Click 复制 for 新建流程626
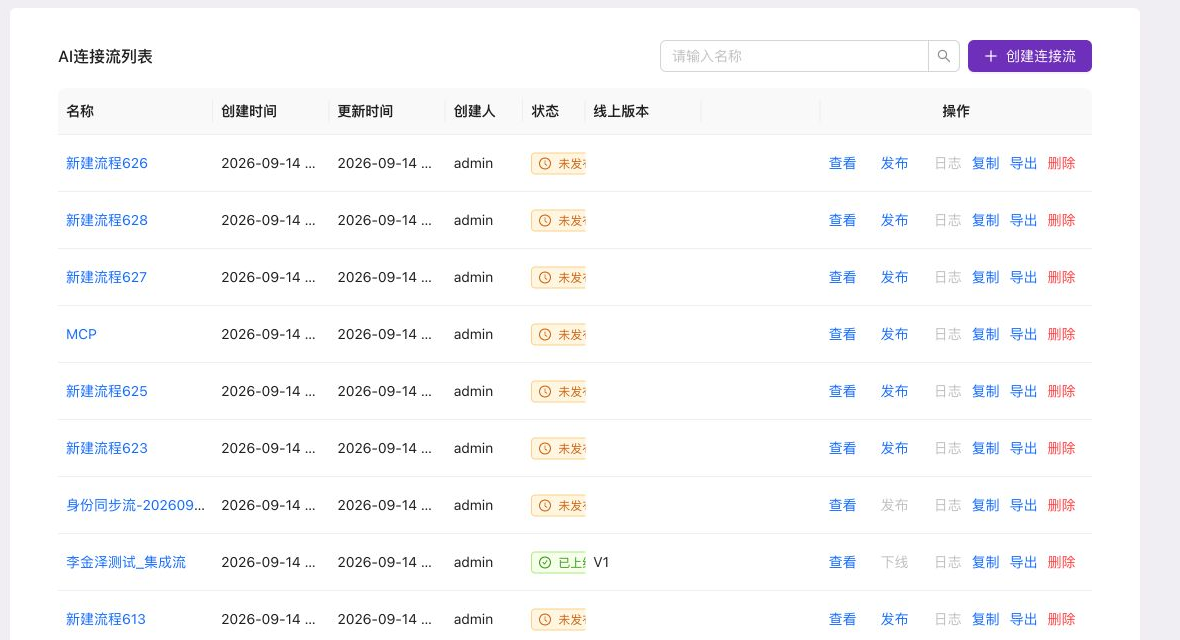Screen dimensions: 1180x640 [x=986, y=163]
